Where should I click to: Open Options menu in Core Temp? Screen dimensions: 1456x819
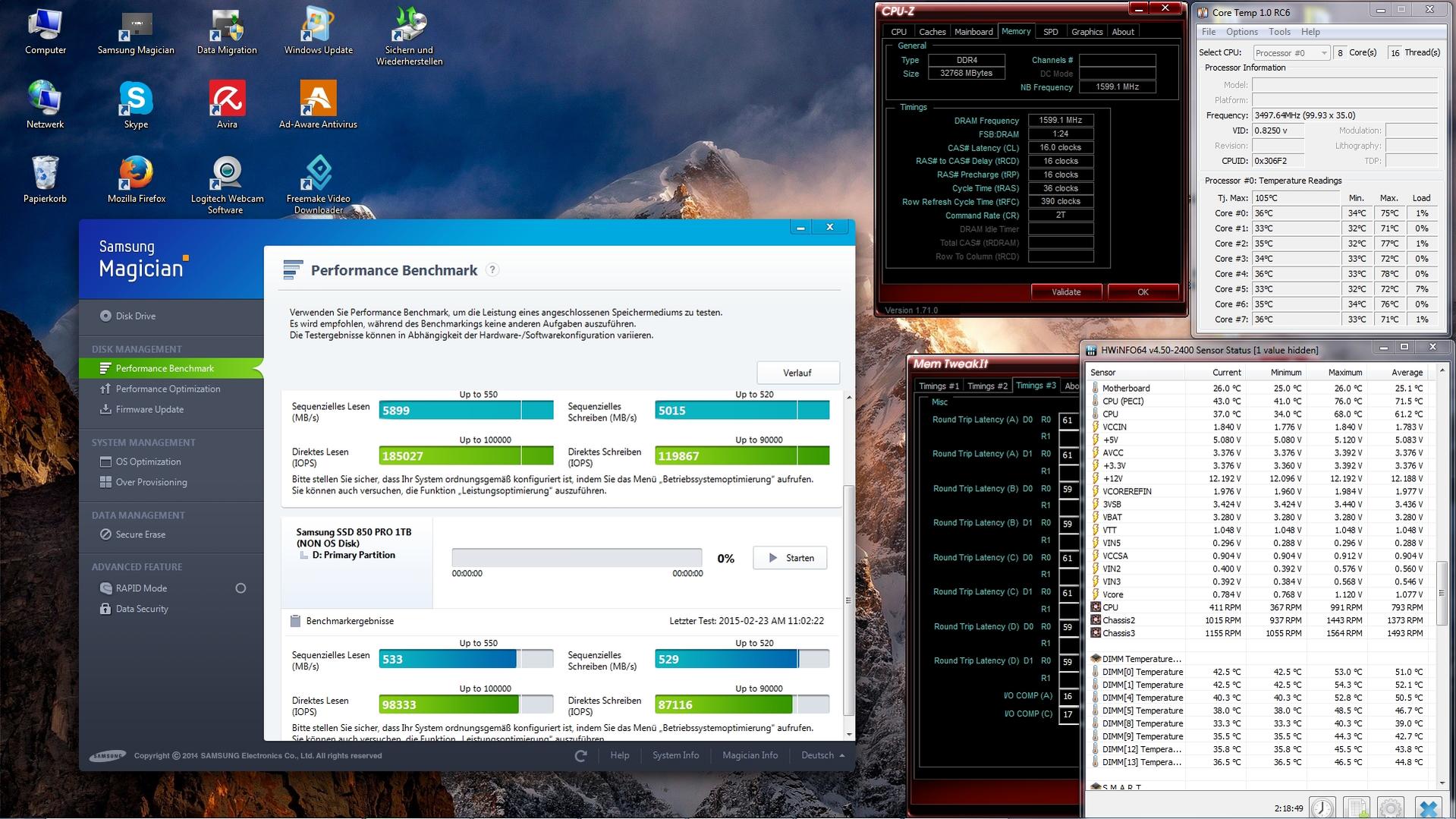[x=1242, y=32]
